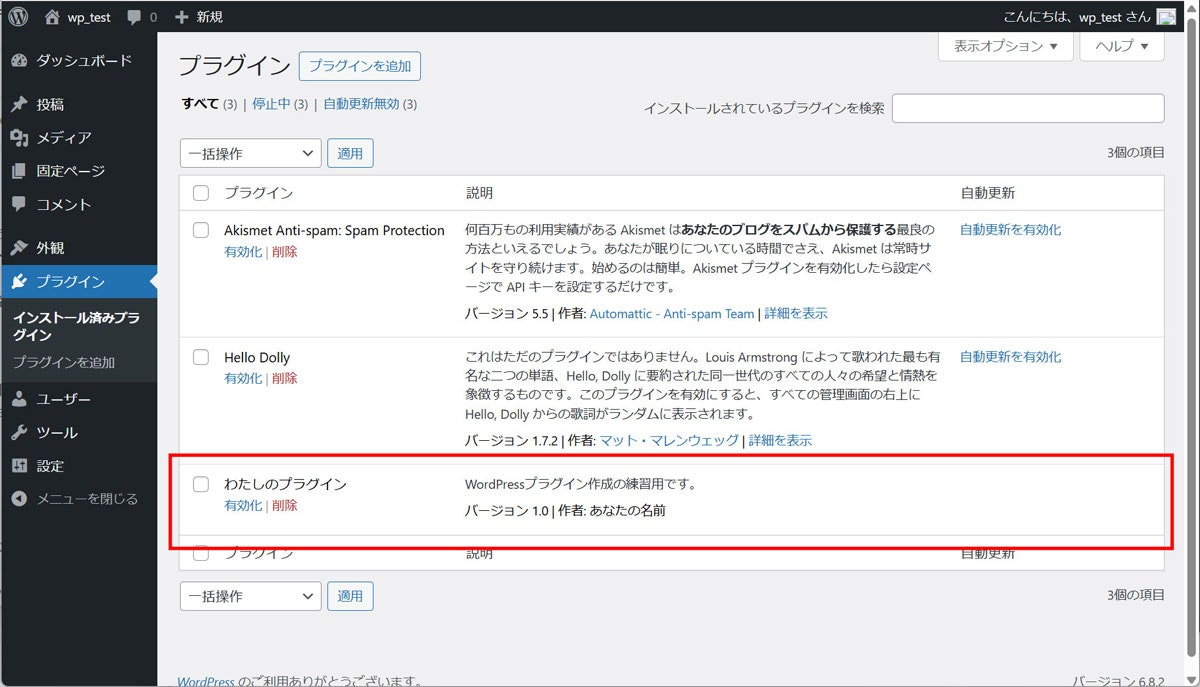Screen dimensions: 1200x687
Task: Check the わたしのプラグイン checkbox
Action: pos(201,484)
